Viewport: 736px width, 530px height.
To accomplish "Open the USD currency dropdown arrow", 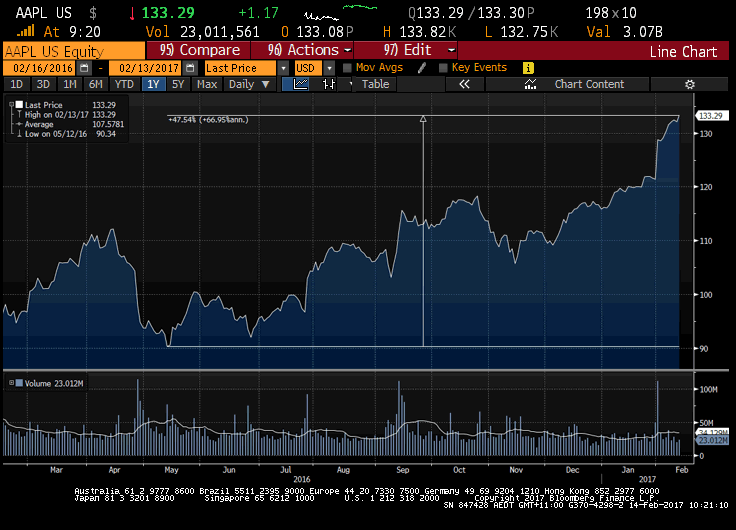I will pyautogui.click(x=330, y=68).
